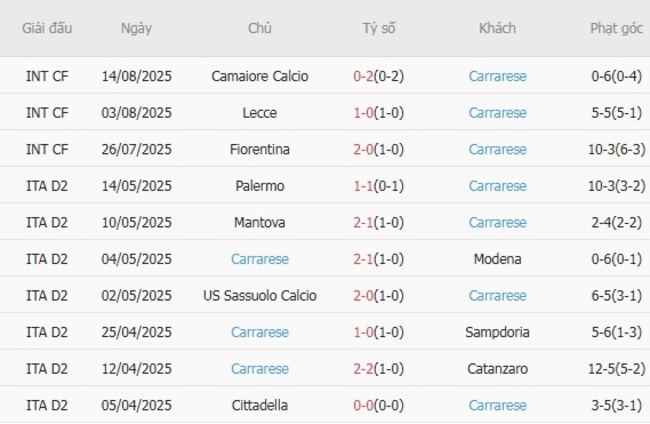
Task: Select Fiorentina in the home column
Action: click(260, 149)
